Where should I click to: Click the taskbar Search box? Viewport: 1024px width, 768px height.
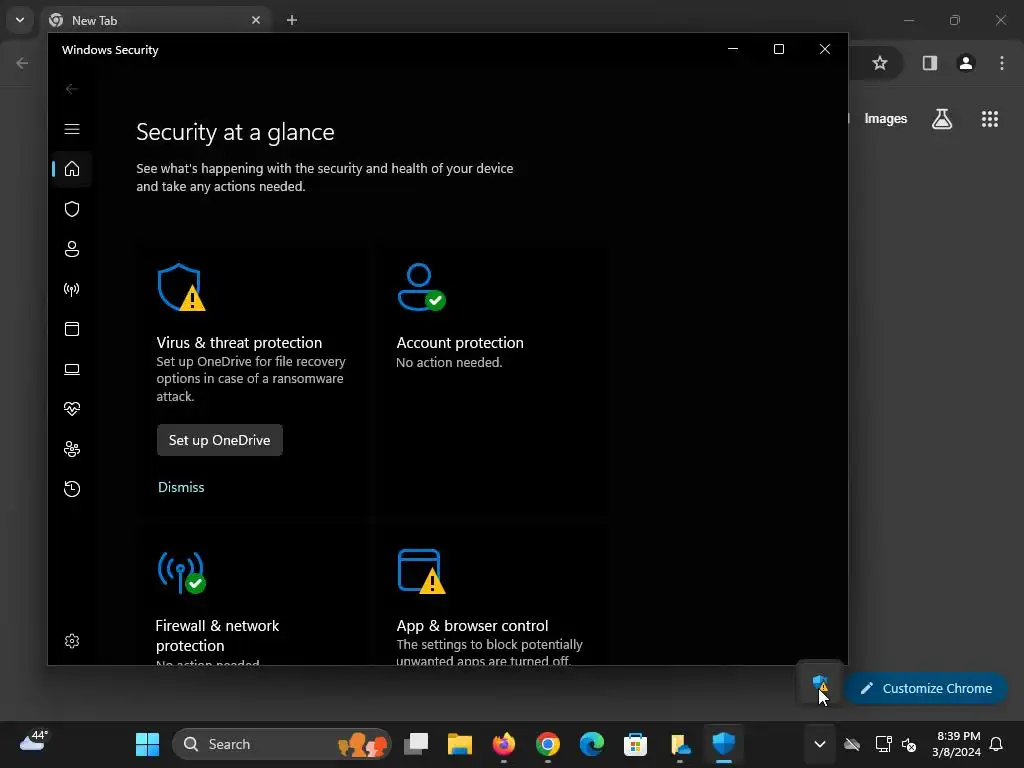coord(282,744)
